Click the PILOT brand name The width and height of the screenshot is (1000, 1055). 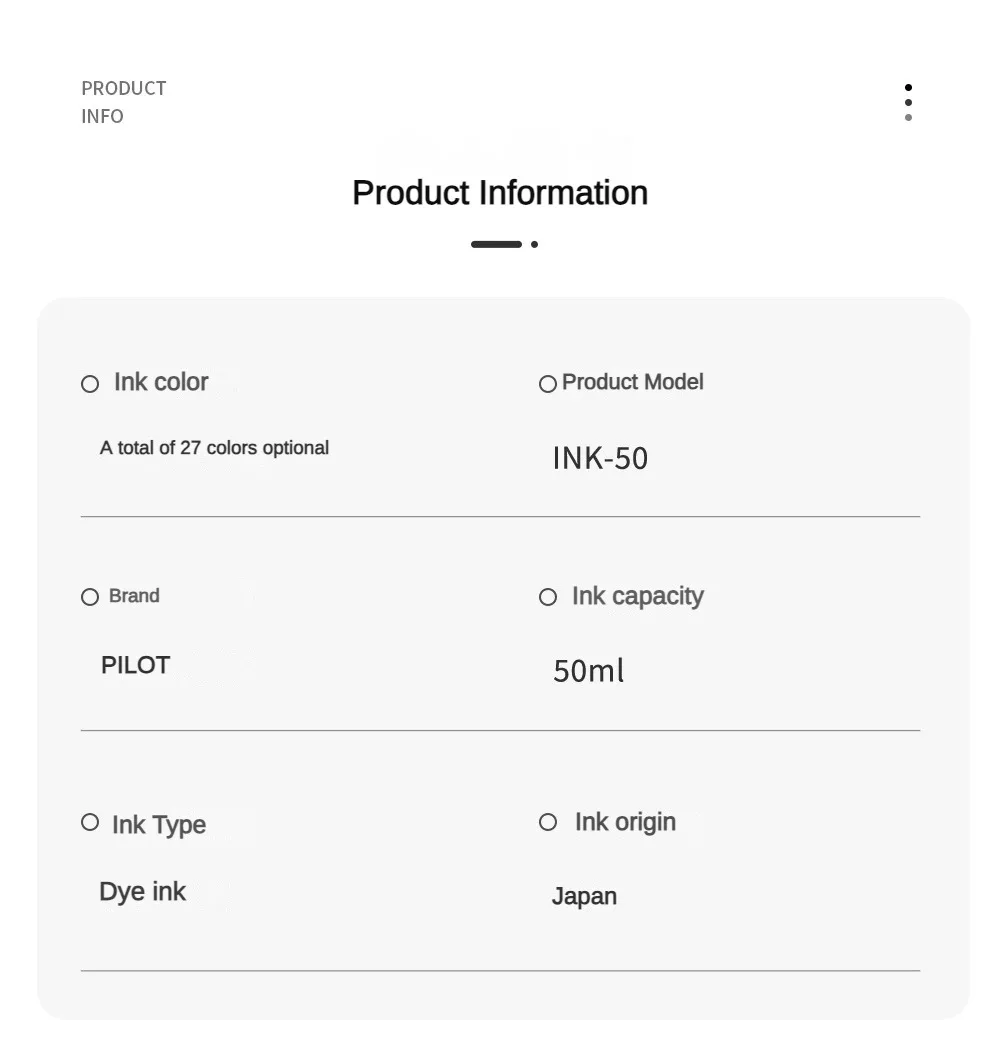(135, 665)
